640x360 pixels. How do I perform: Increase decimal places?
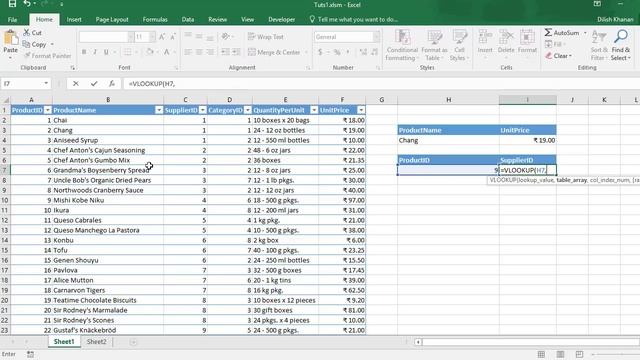coord(363,52)
